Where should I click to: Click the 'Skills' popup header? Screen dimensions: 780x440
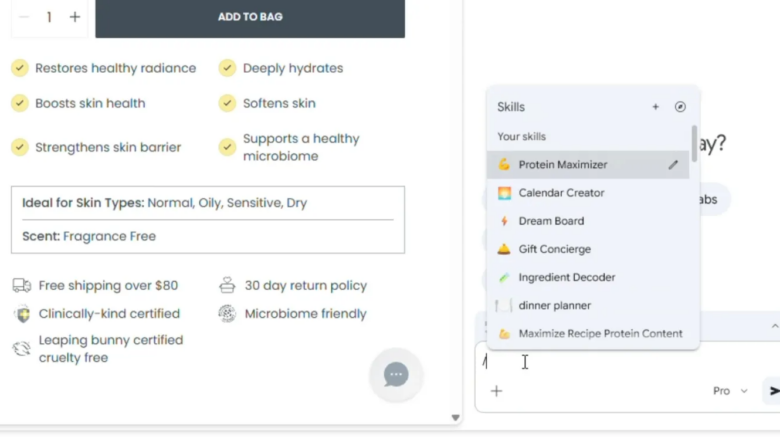click(511, 107)
